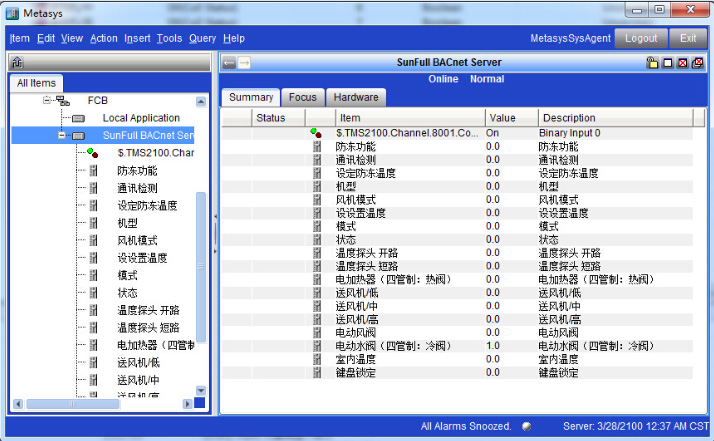
Task: Click the lock icon in panel header
Action: click(652, 62)
